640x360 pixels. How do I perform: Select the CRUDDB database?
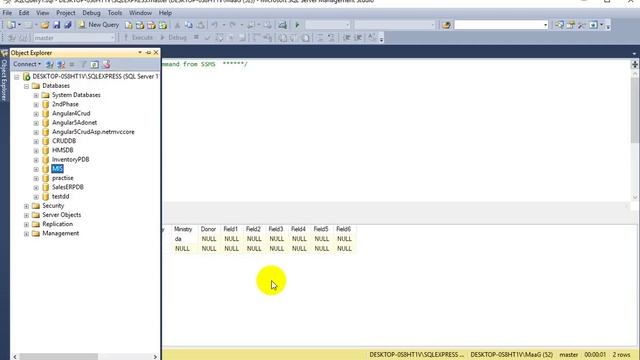pyautogui.click(x=64, y=141)
